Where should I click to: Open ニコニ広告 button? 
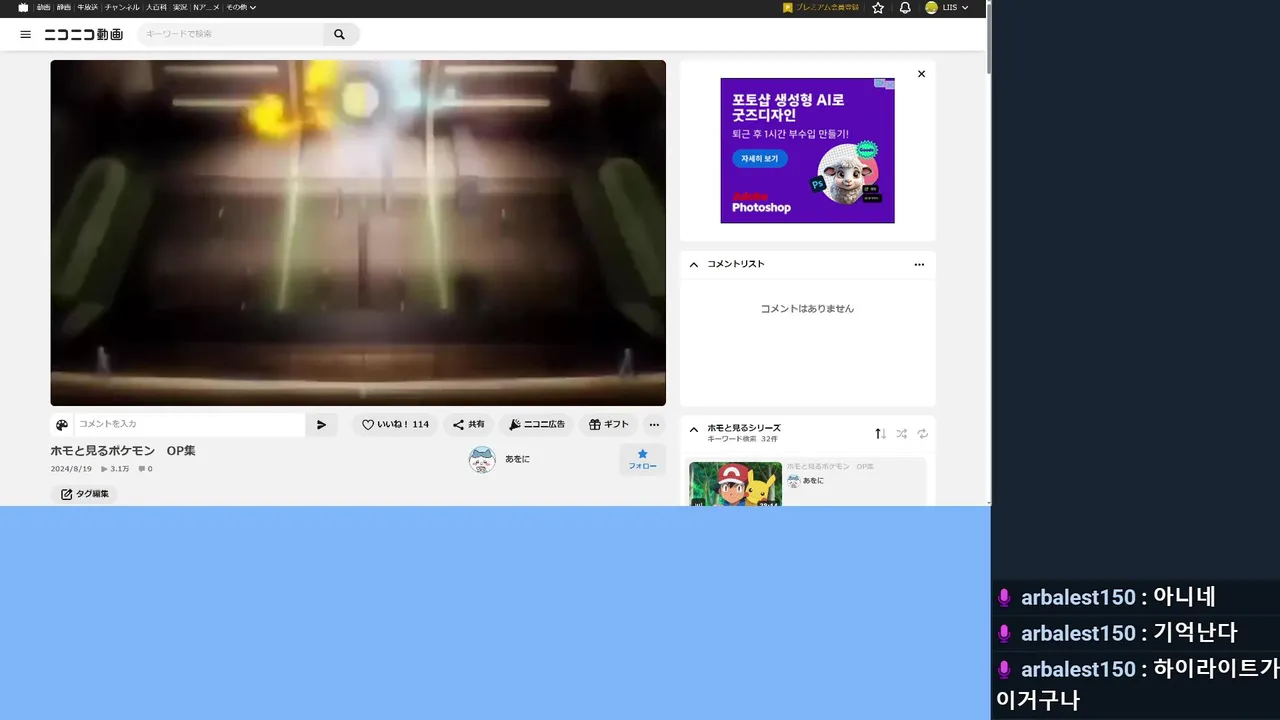537,425
